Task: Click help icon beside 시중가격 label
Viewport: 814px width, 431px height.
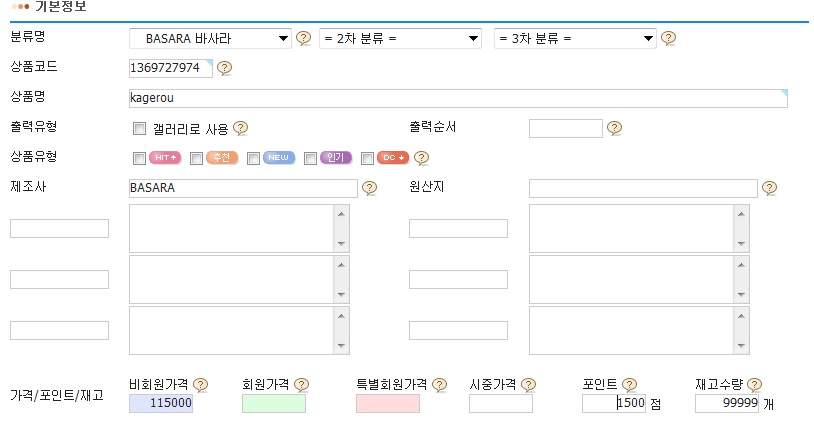Action: [528, 384]
